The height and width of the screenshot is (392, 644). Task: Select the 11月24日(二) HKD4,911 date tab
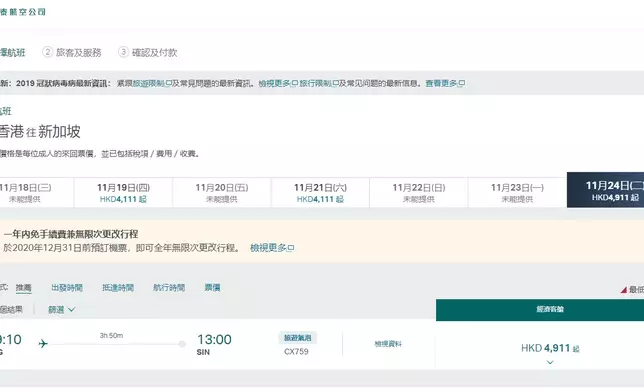605,190
